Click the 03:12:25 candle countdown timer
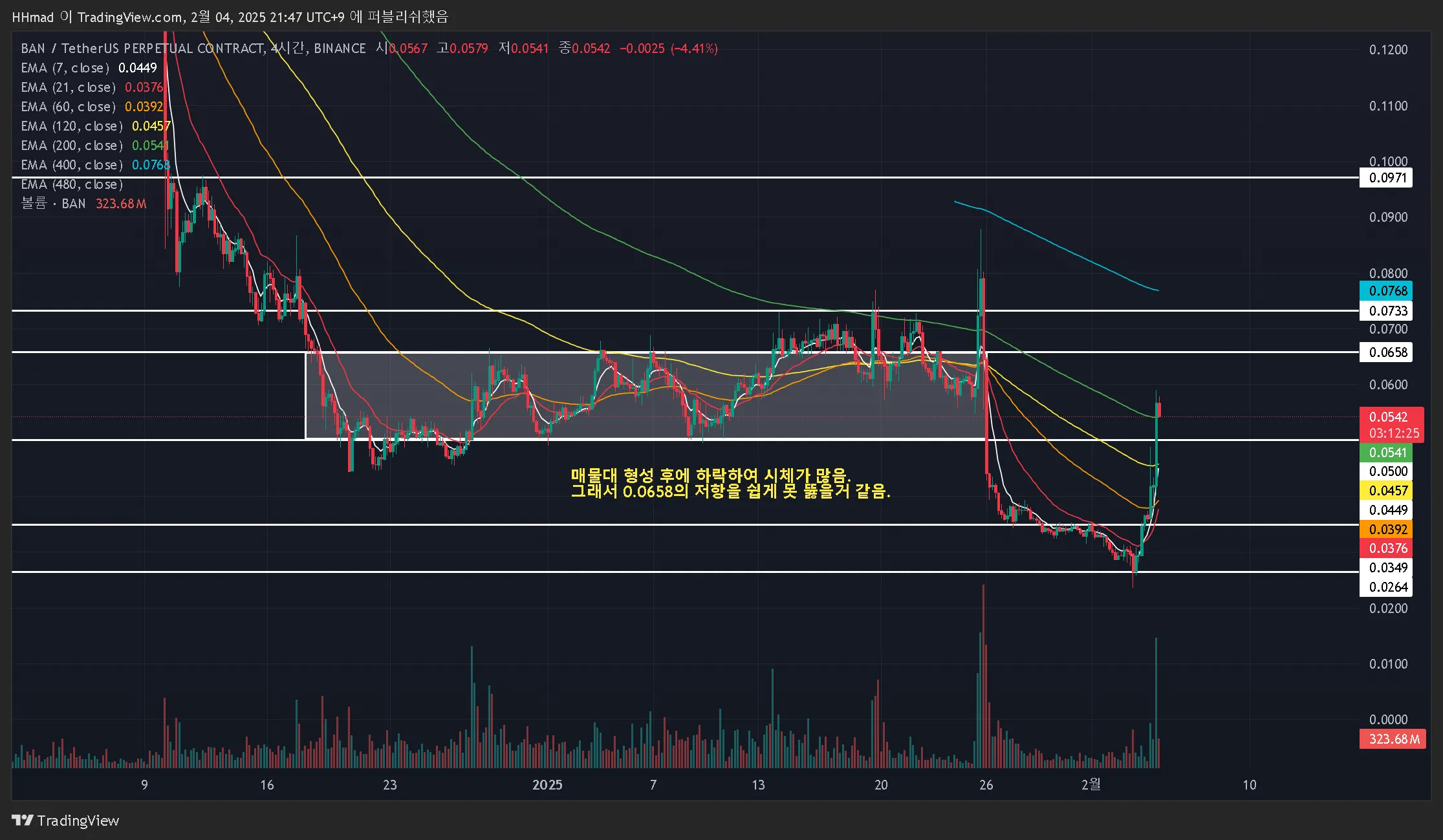 (x=1394, y=433)
